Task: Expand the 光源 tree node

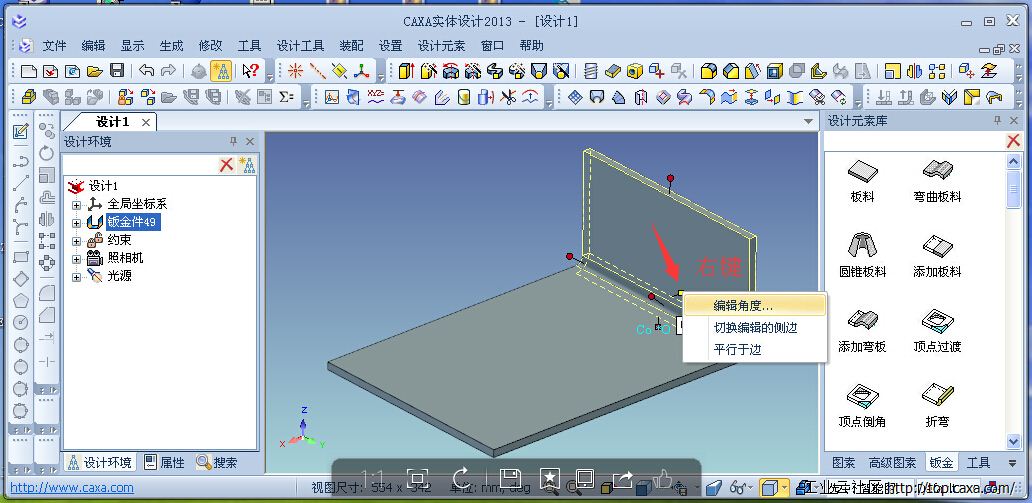Action: (x=76, y=277)
